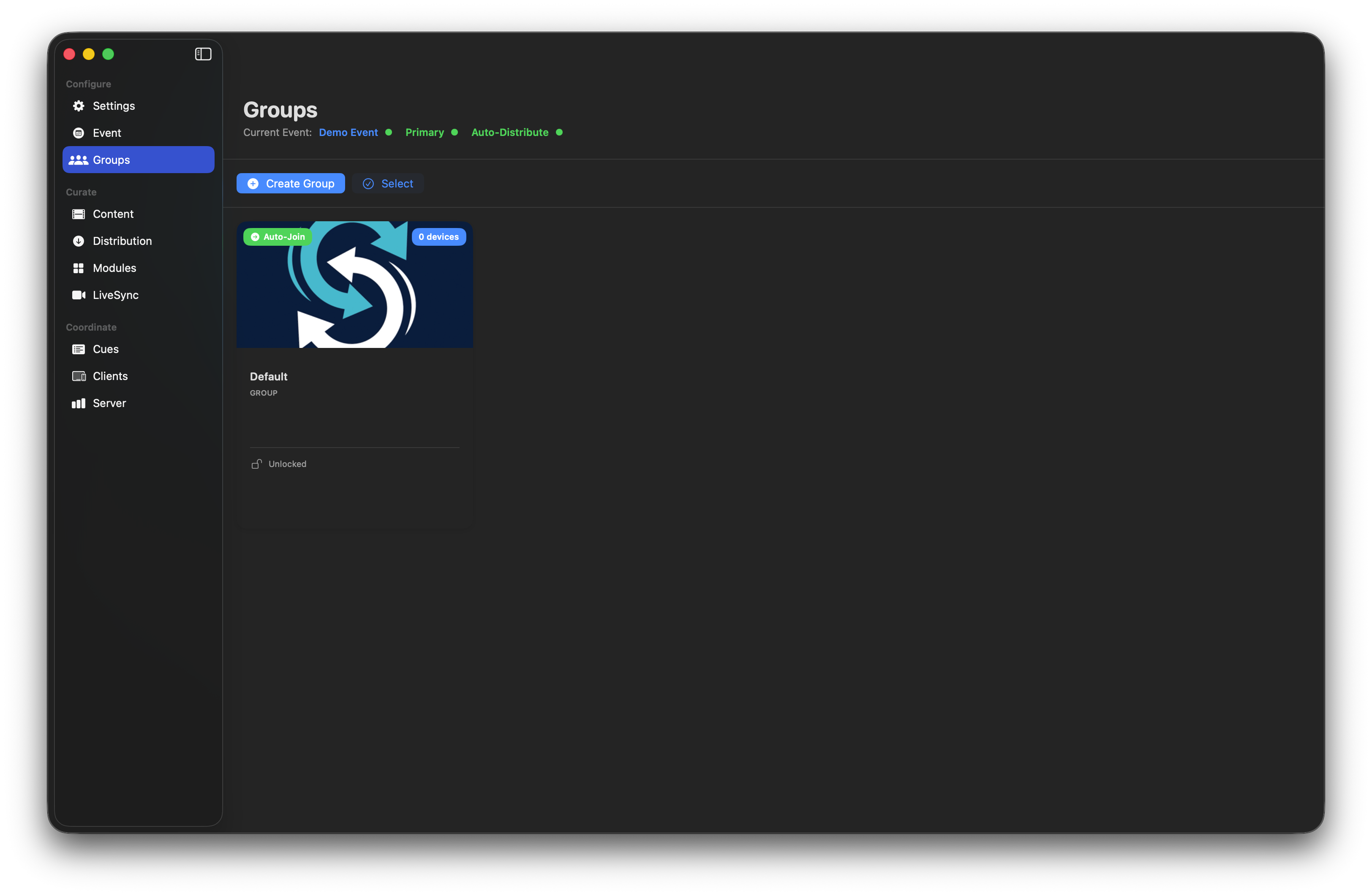The image size is (1372, 896).
Task: Click the plus icon on Create Group
Action: 253,184
